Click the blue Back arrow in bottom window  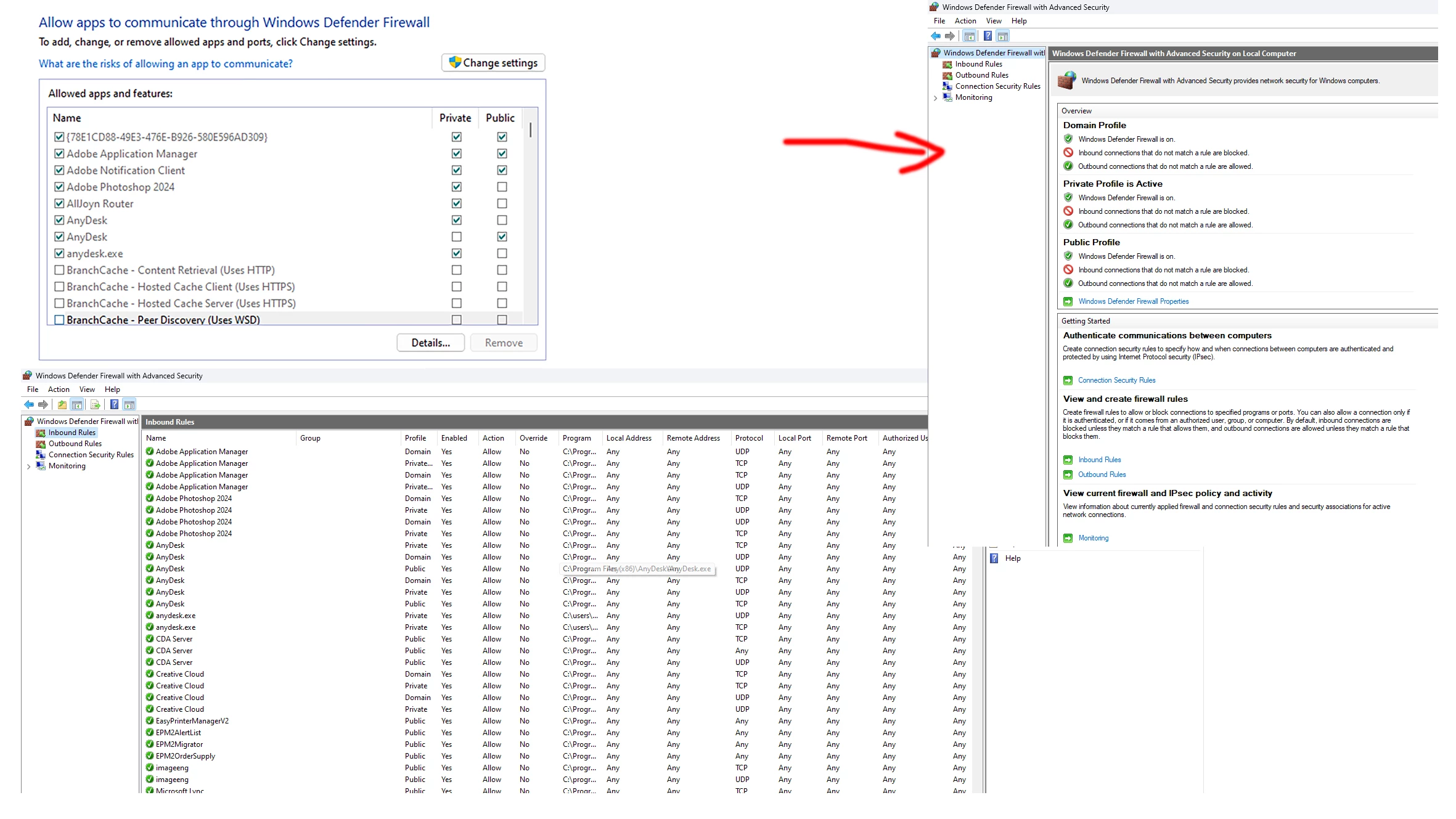pos(28,405)
